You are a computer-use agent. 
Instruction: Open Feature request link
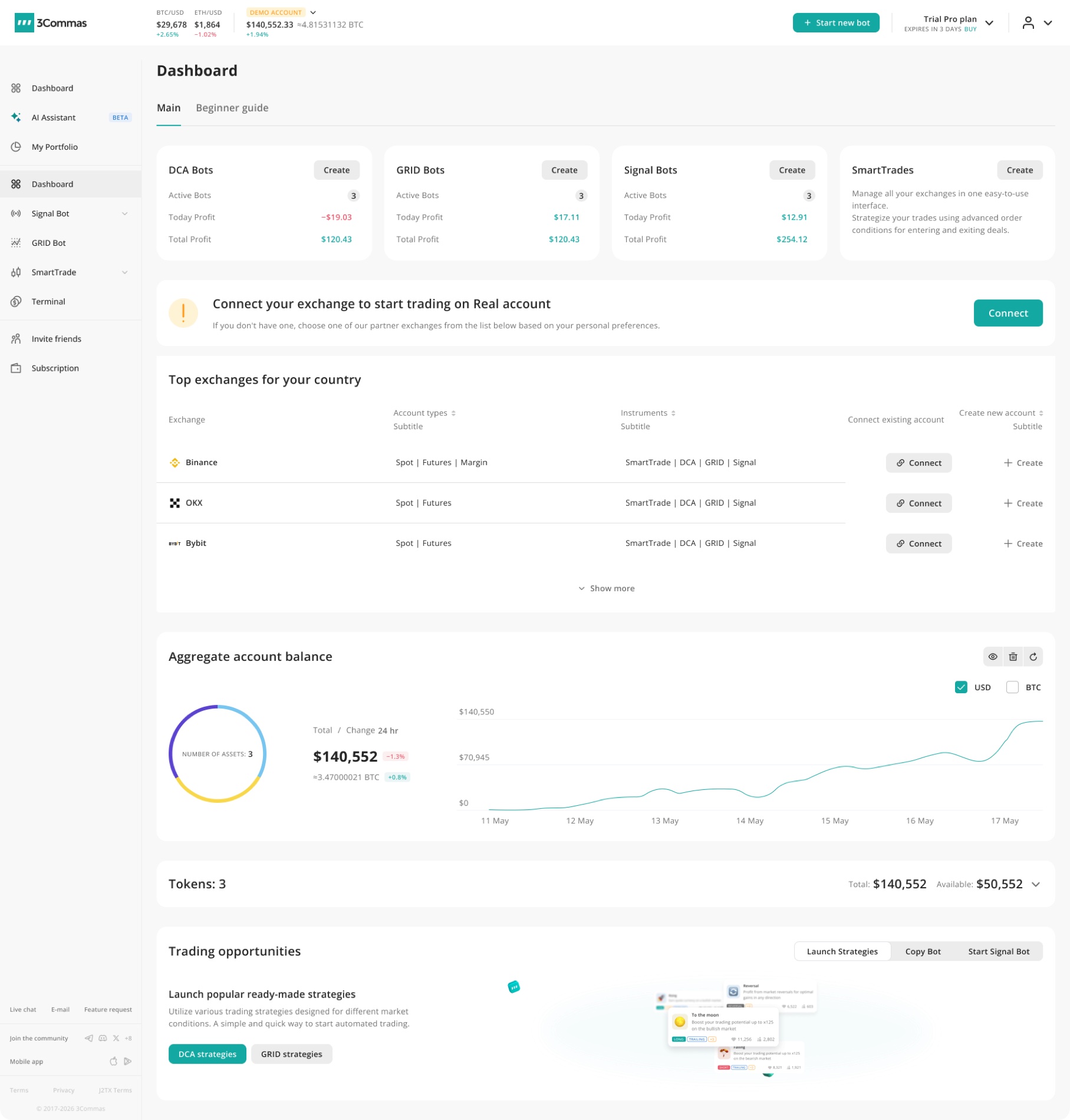pos(108,1010)
